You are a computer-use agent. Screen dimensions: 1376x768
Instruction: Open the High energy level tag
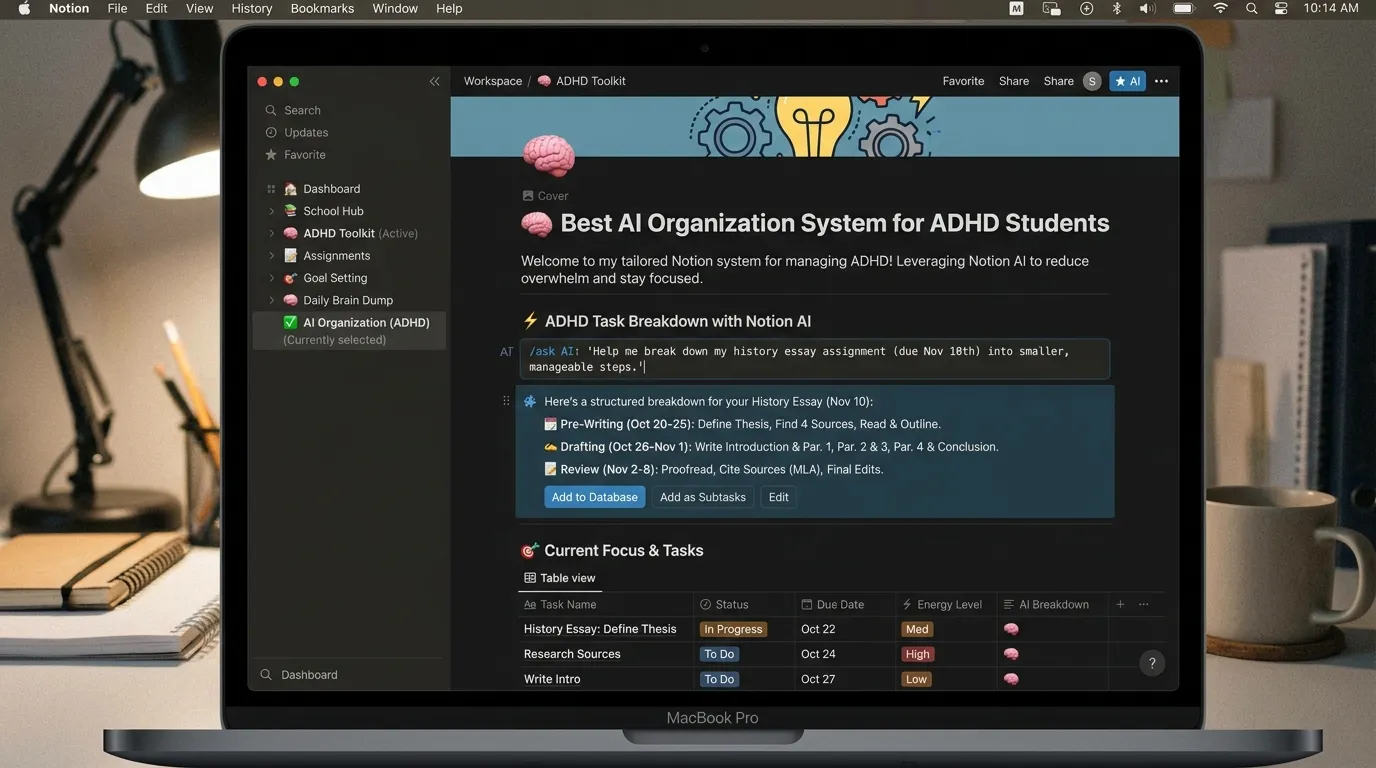point(918,654)
